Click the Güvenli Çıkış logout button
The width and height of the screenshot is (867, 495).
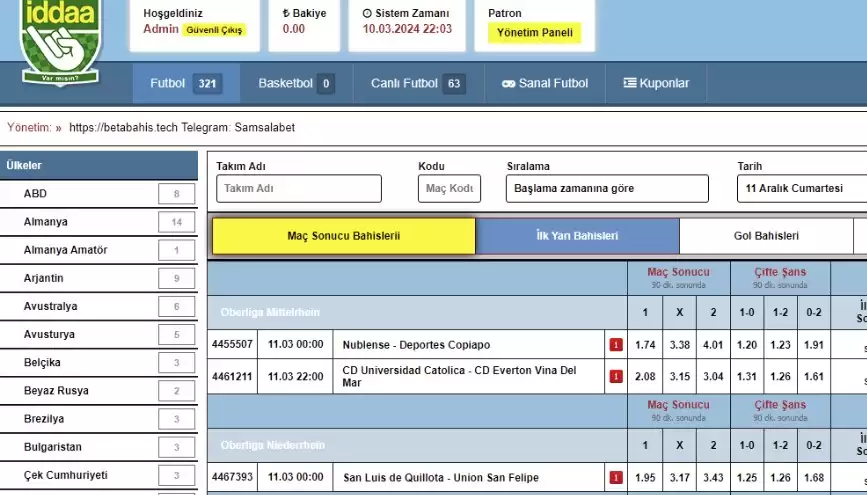[214, 30]
